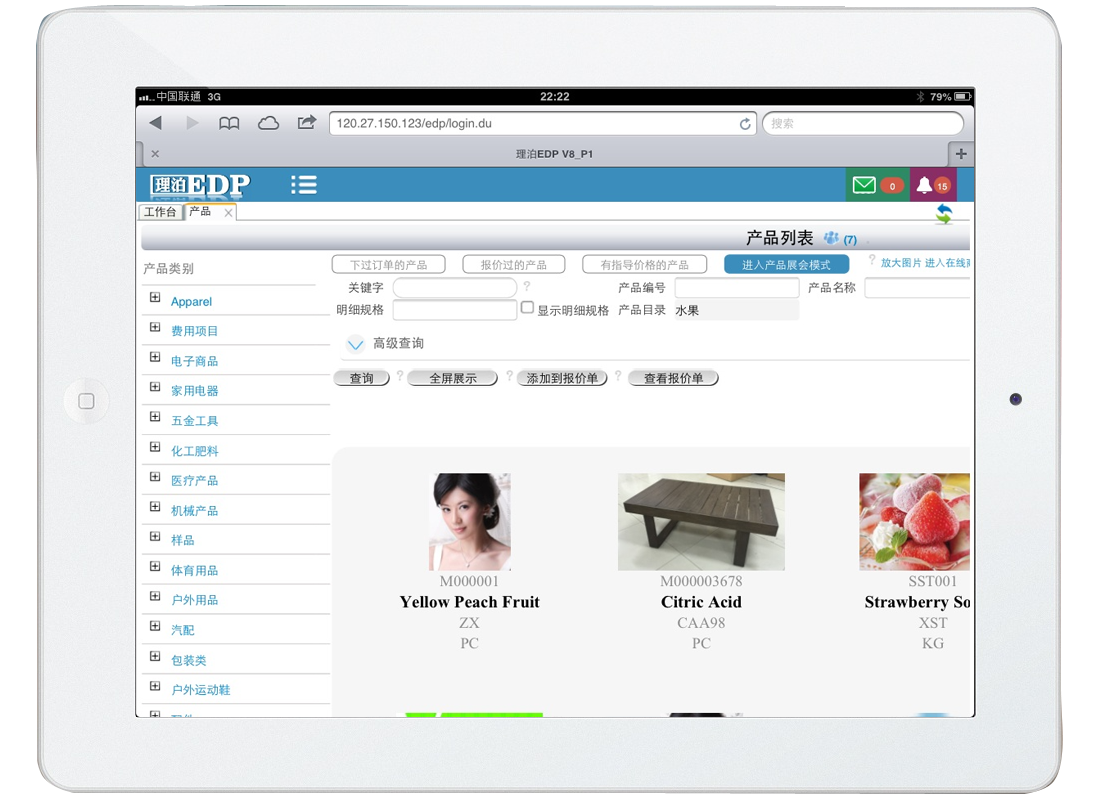Expand the 电子商品 category node
The width and height of the screenshot is (1100, 800).
155,358
